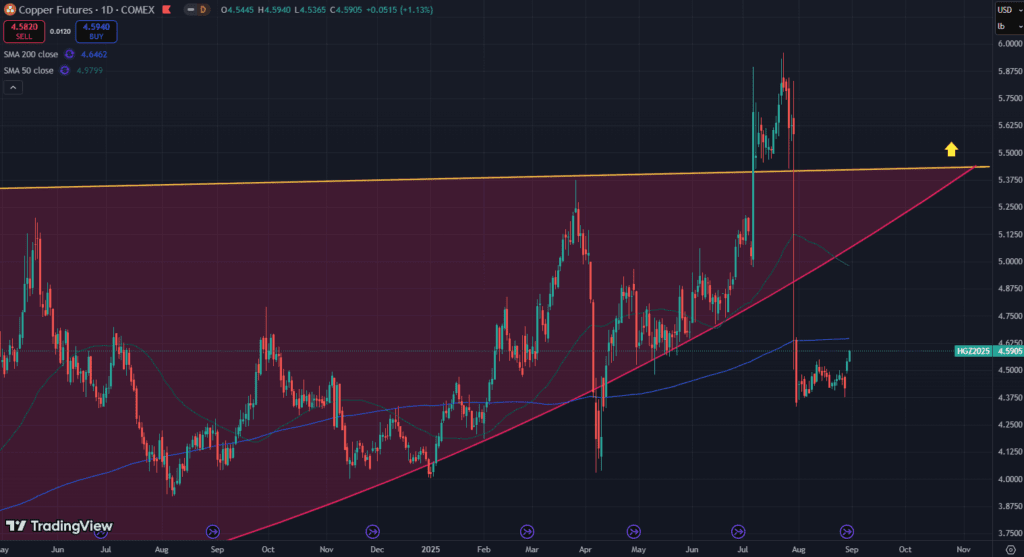This screenshot has width=1024, height=557.
Task: Click the SMA 50 loading indicator icon
Action: click(65, 70)
